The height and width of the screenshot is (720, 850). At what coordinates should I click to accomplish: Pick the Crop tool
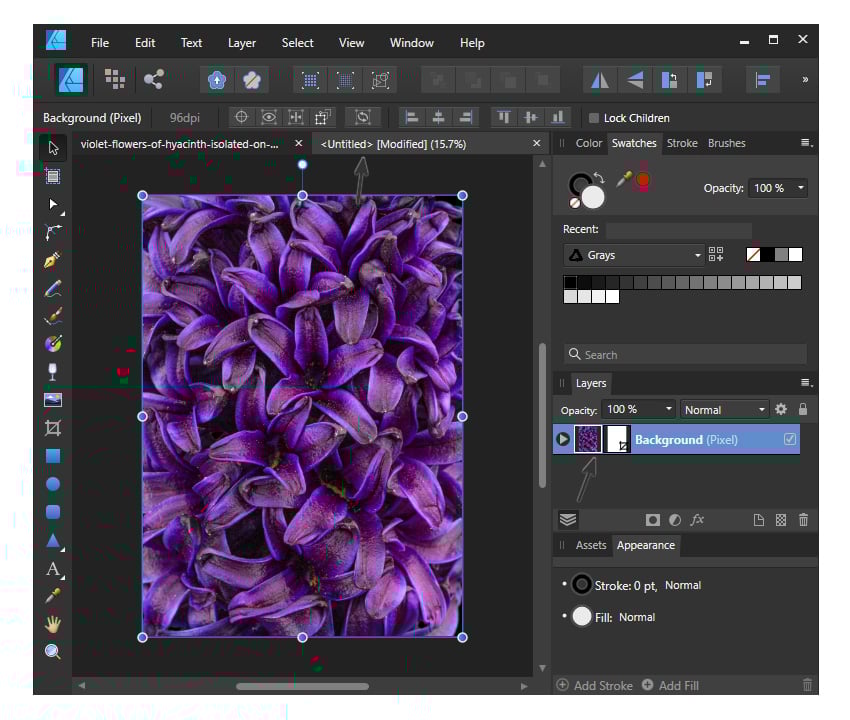pos(53,428)
